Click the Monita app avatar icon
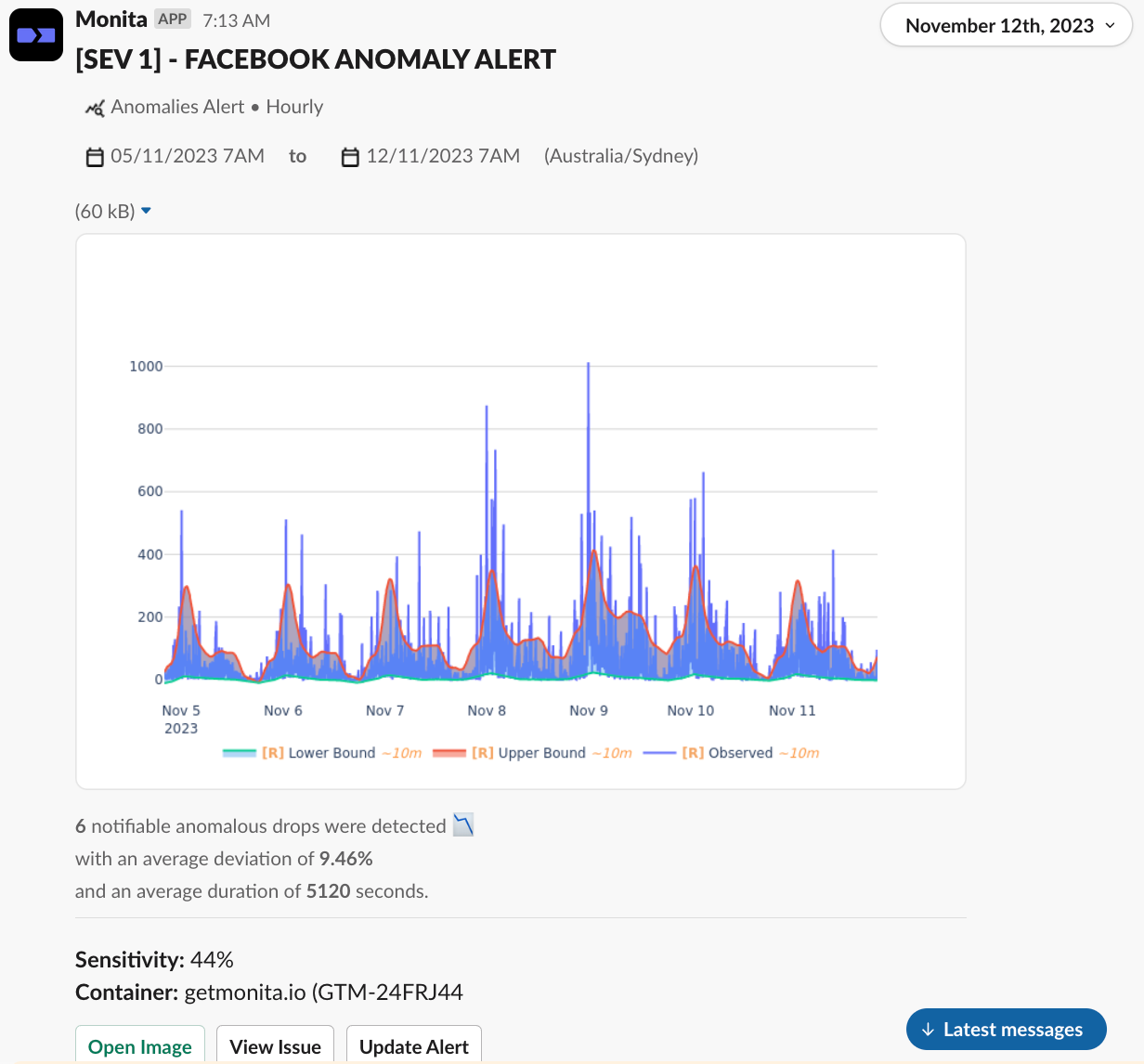The width and height of the screenshot is (1144, 1064). click(35, 34)
